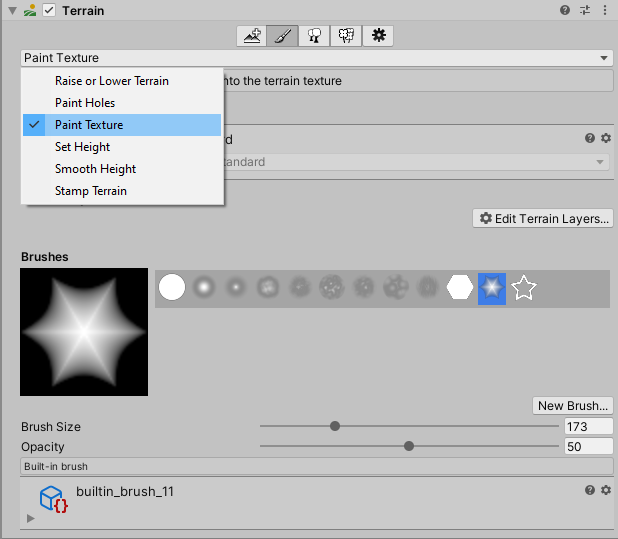Viewport: 618px width, 539px height.
Task: Open the Terrain component more options menu
Action: (604, 10)
